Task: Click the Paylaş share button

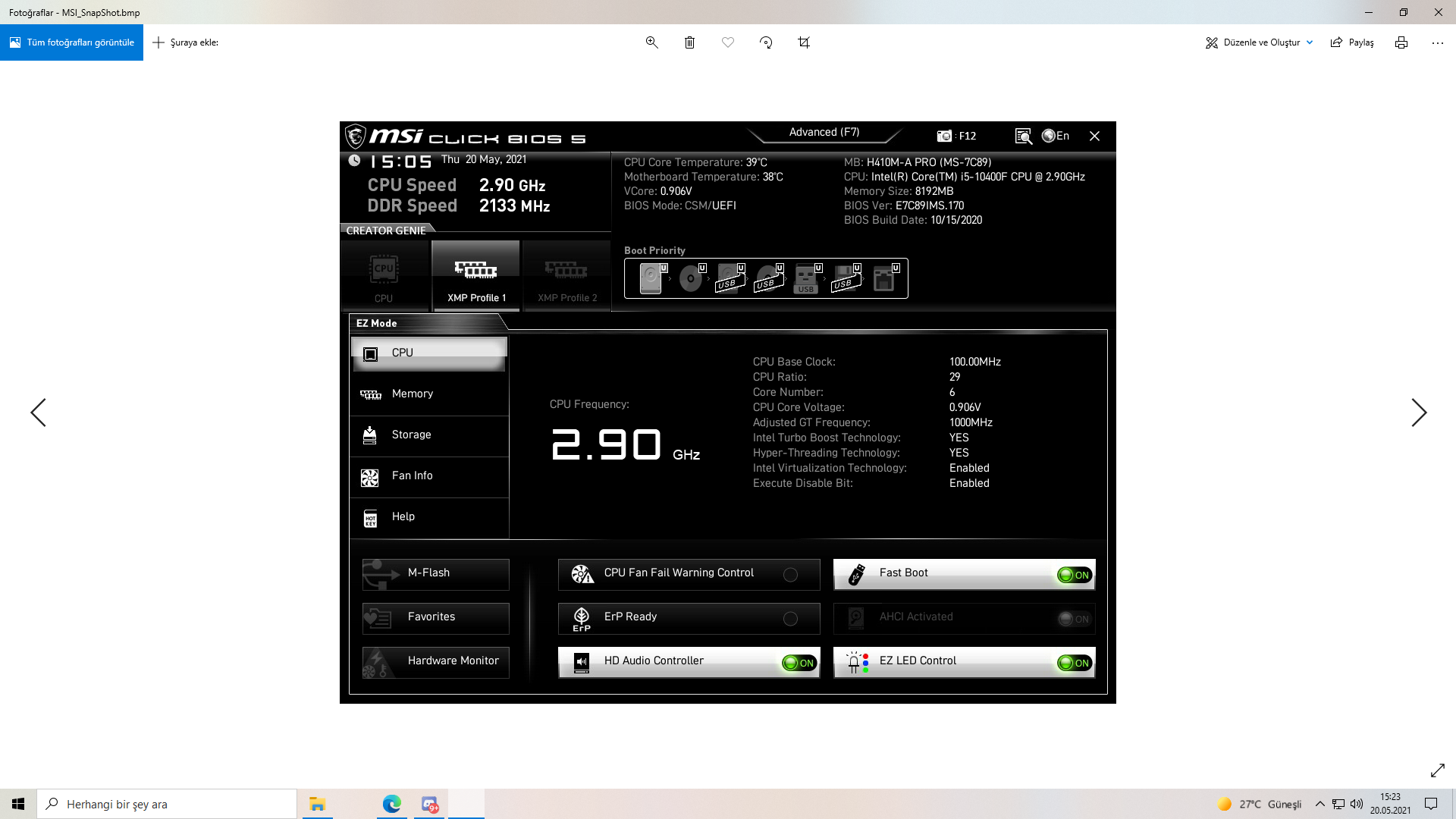Action: tap(1352, 42)
